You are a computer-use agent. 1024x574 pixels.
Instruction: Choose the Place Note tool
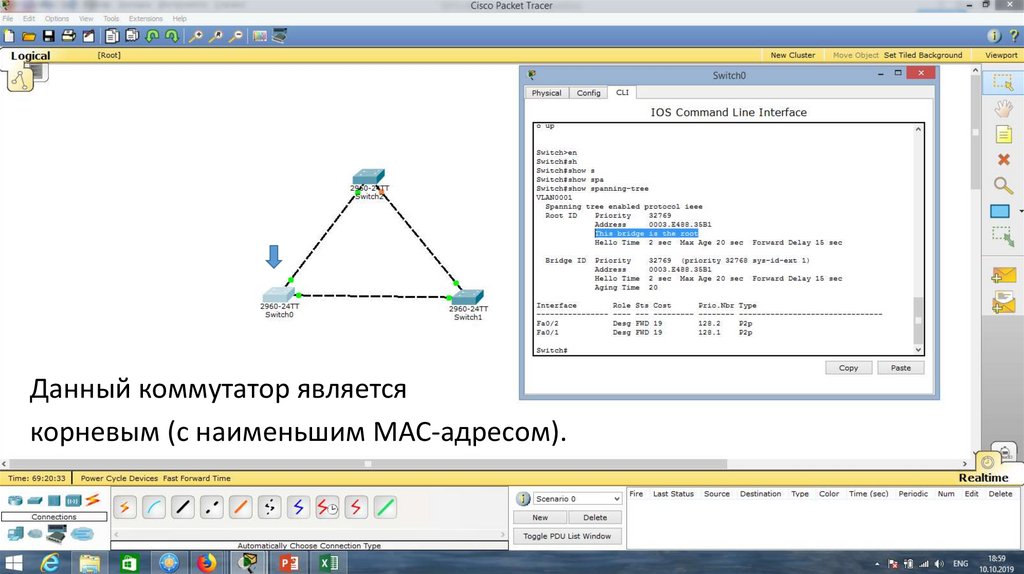point(1003,135)
